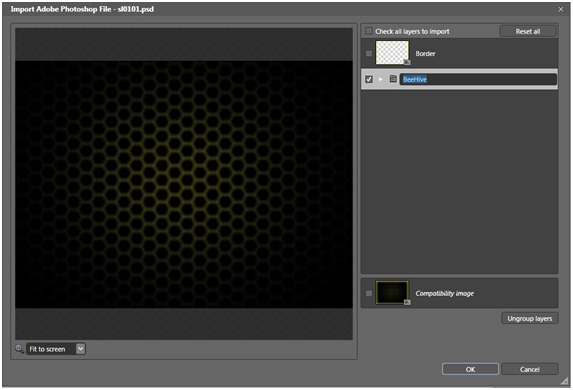Screen dimensions: 573x390
Task: Click the BeeHive layer name text field
Action: tap(478, 79)
